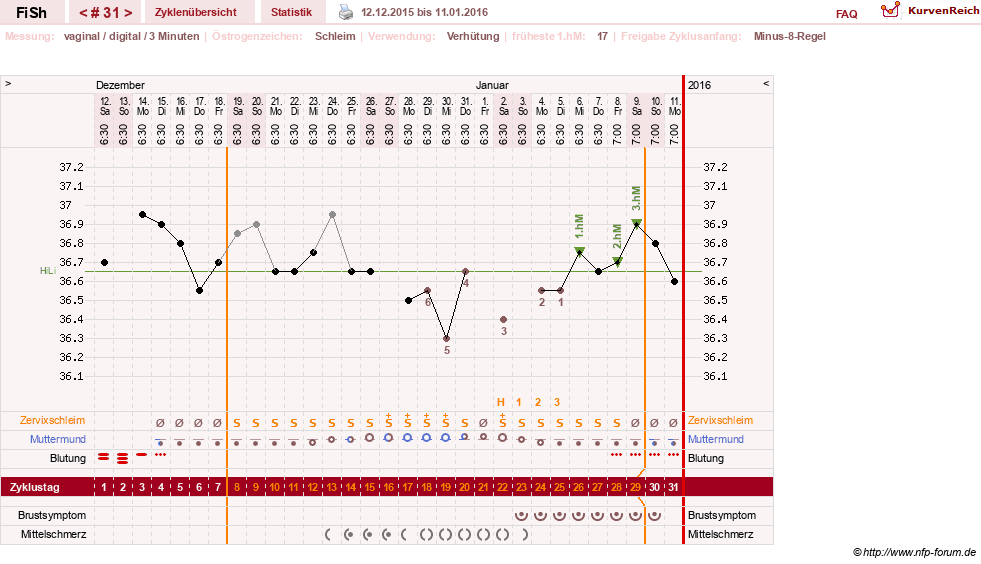981x564 pixels.
Task: Click the date header 11. Mo
Action: [x=674, y=106]
